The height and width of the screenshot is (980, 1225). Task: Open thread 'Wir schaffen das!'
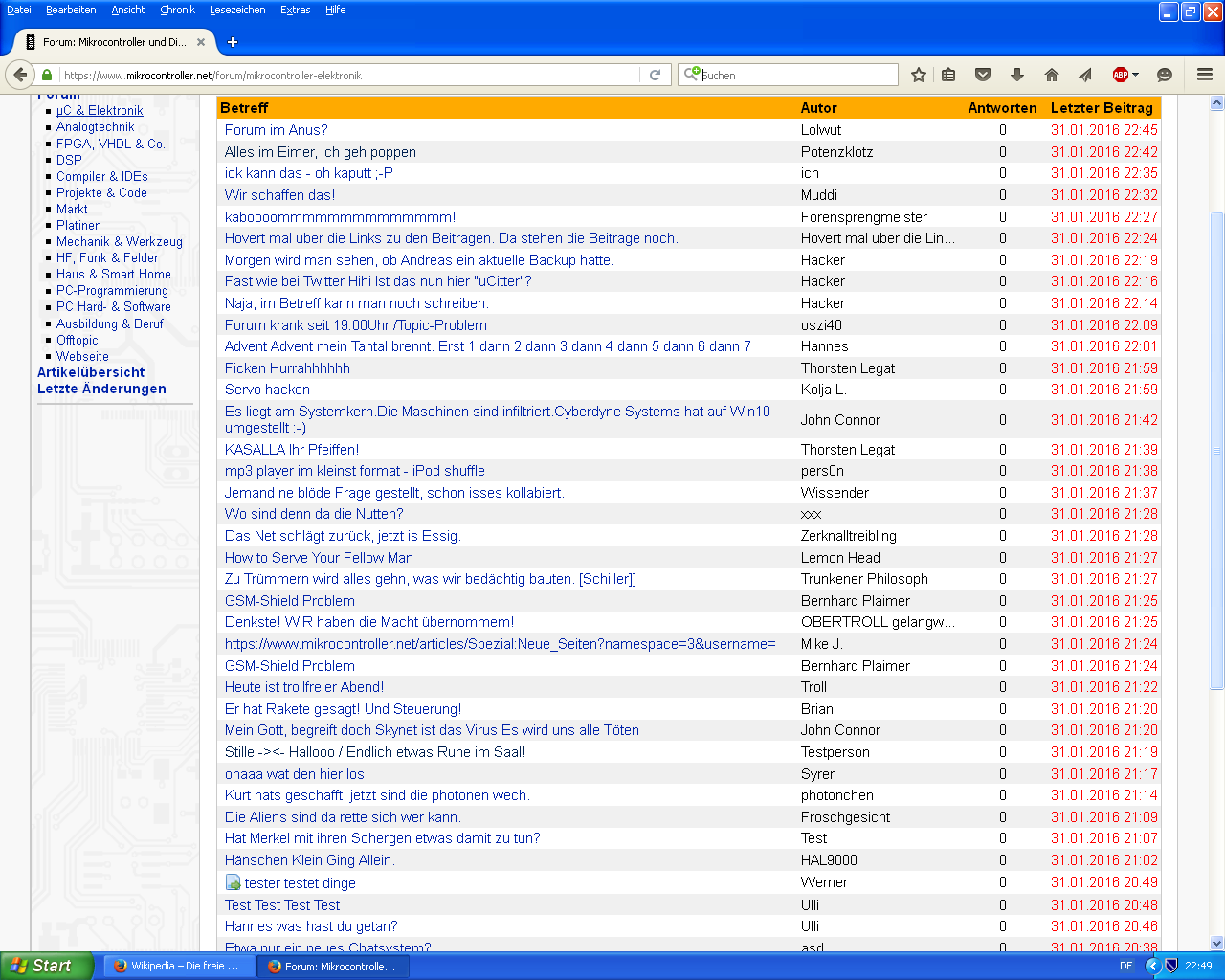tap(279, 195)
